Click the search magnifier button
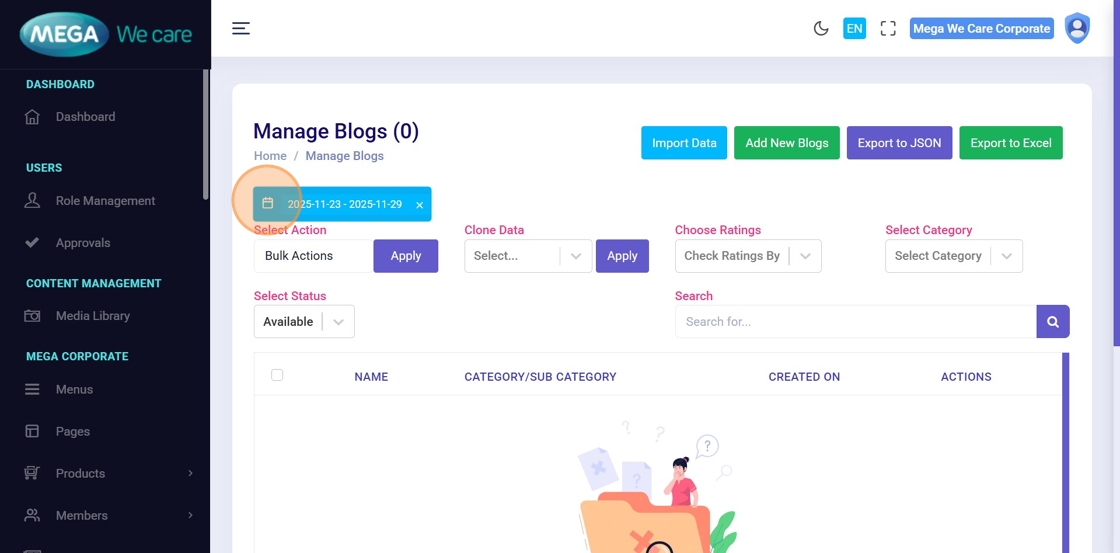The image size is (1120, 553). [1053, 322]
